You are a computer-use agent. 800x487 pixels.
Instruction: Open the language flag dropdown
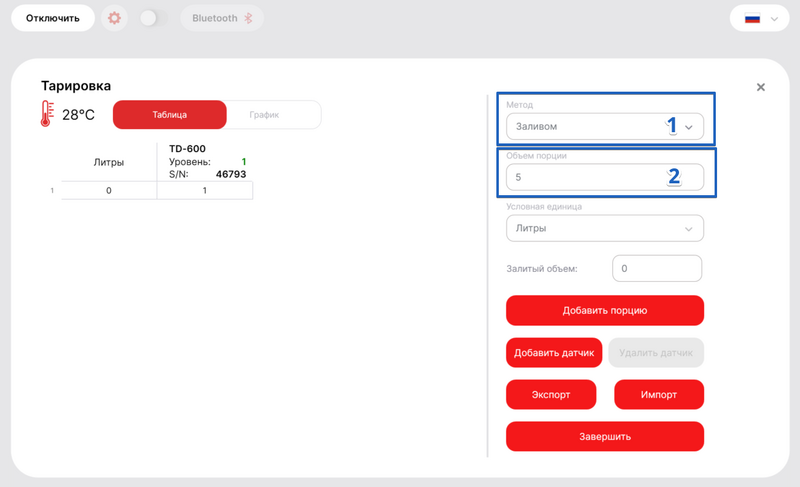point(760,18)
